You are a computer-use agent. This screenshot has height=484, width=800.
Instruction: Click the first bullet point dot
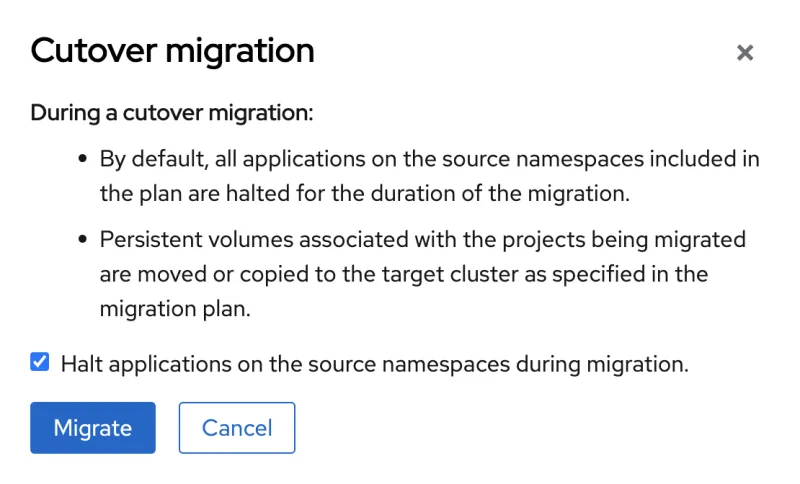coord(83,160)
